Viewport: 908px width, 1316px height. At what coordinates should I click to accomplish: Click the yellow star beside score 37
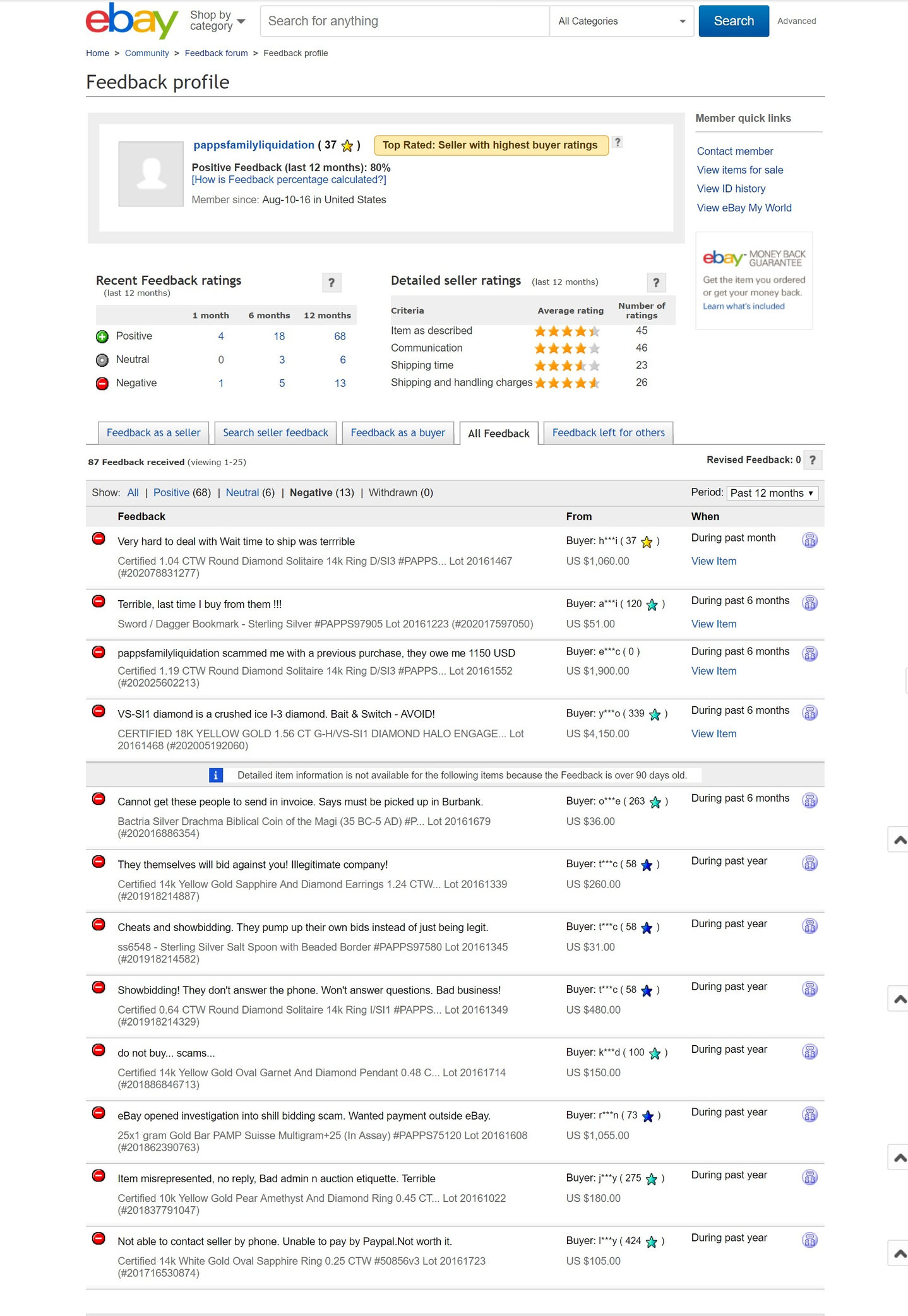click(x=347, y=146)
